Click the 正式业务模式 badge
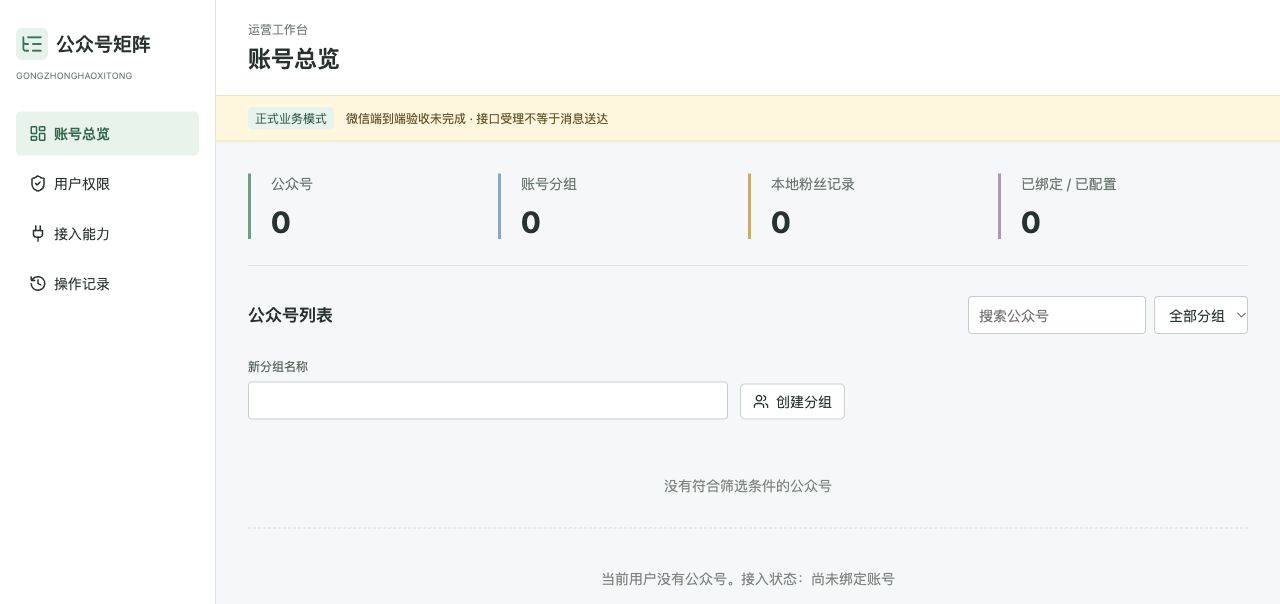The width and height of the screenshot is (1280, 604). pos(291,118)
